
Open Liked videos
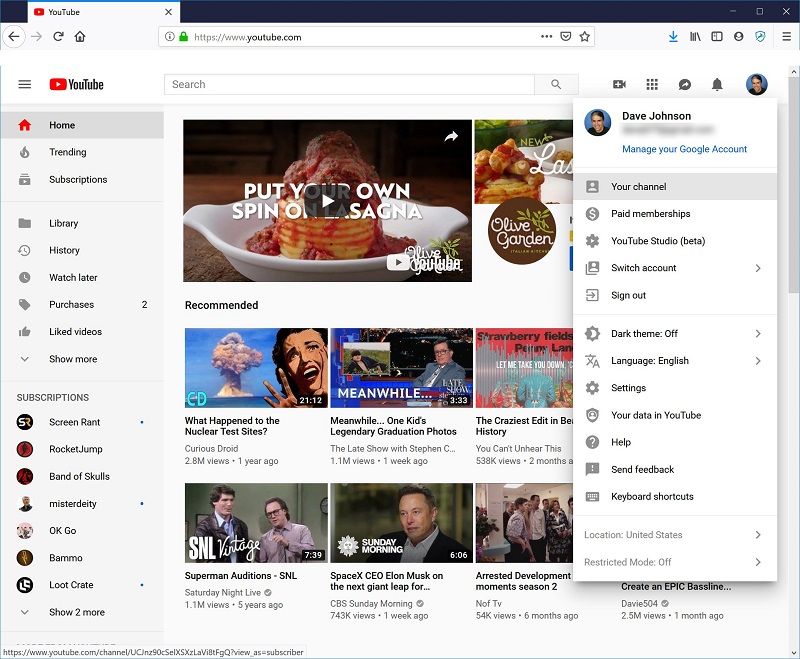[x=82, y=332]
